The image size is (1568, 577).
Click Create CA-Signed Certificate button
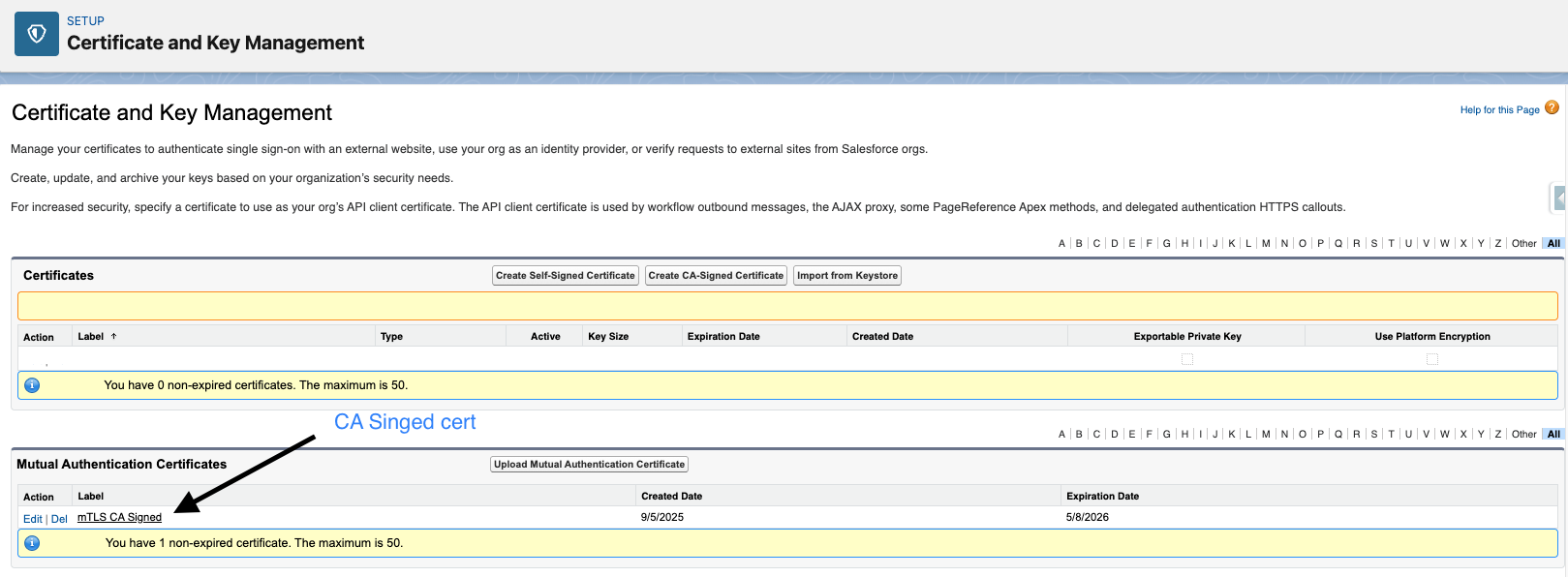[x=716, y=276]
